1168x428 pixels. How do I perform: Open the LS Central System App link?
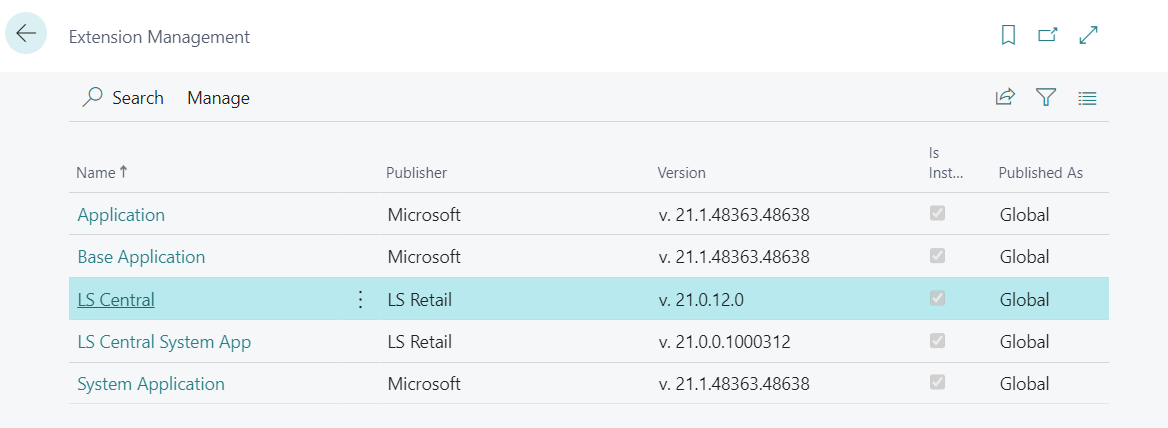(164, 342)
